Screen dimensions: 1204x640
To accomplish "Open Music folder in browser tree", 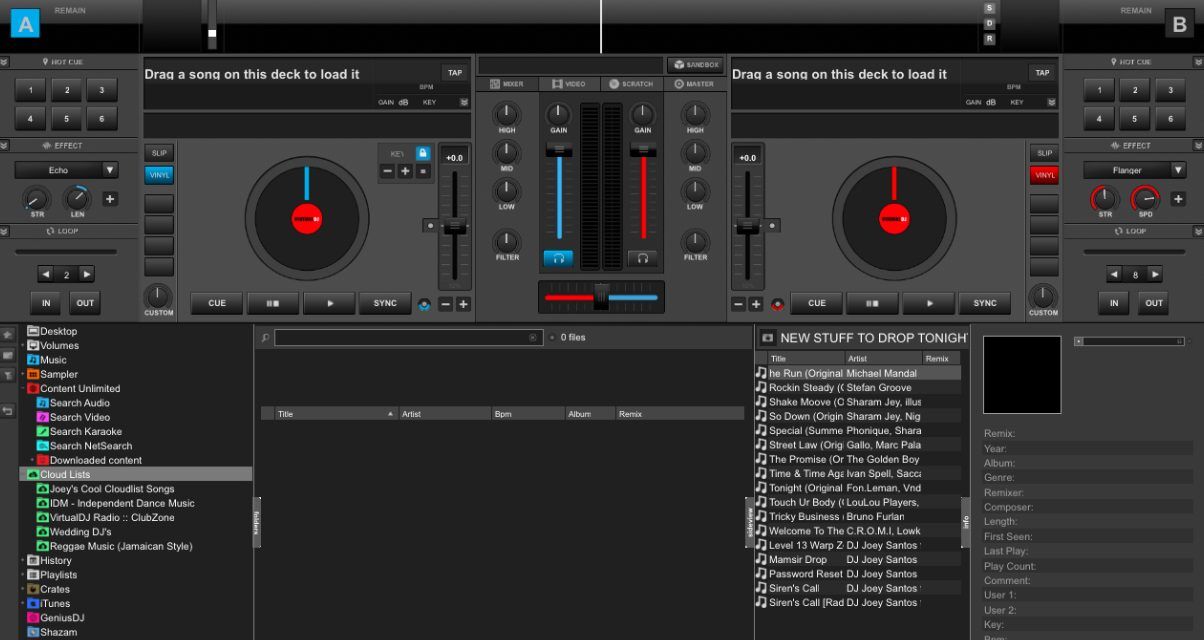I will click(x=47, y=360).
